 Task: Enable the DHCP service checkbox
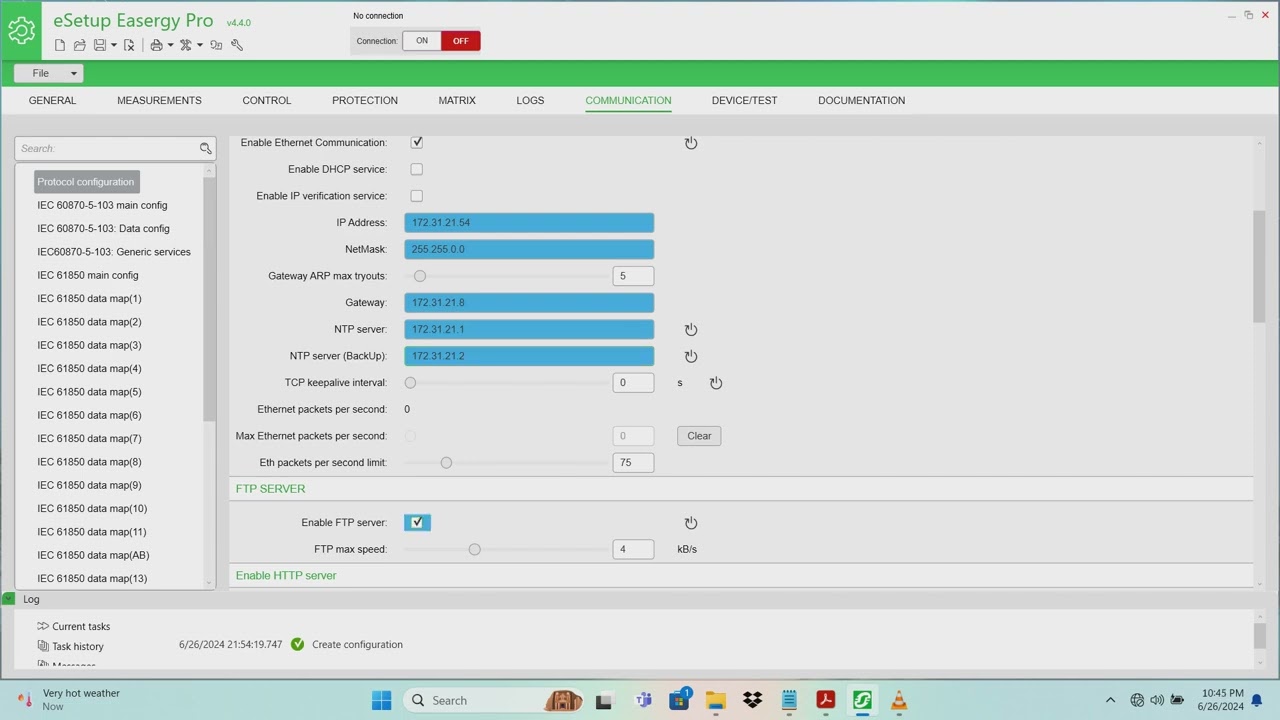coord(417,169)
